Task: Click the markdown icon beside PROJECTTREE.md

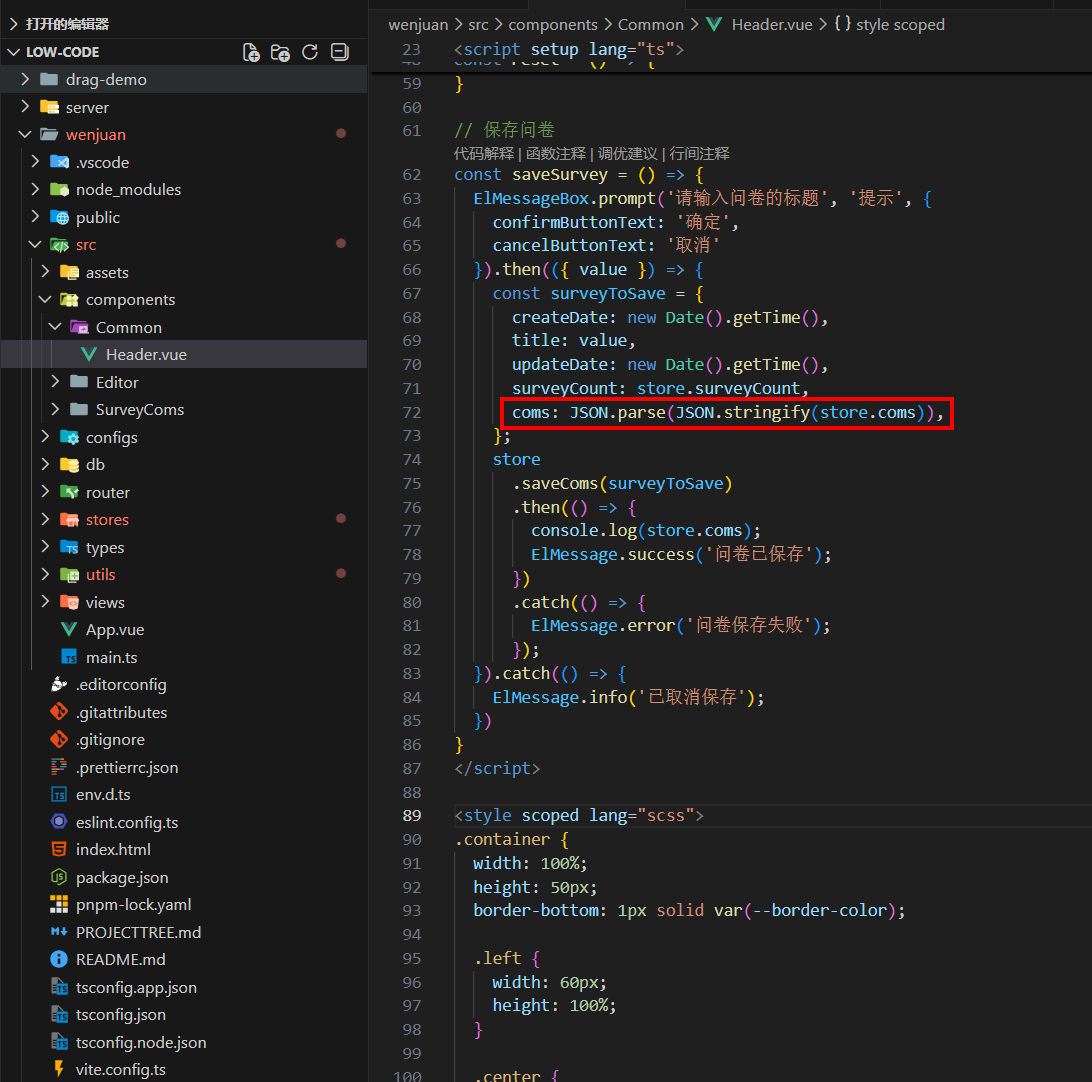Action: 59,932
